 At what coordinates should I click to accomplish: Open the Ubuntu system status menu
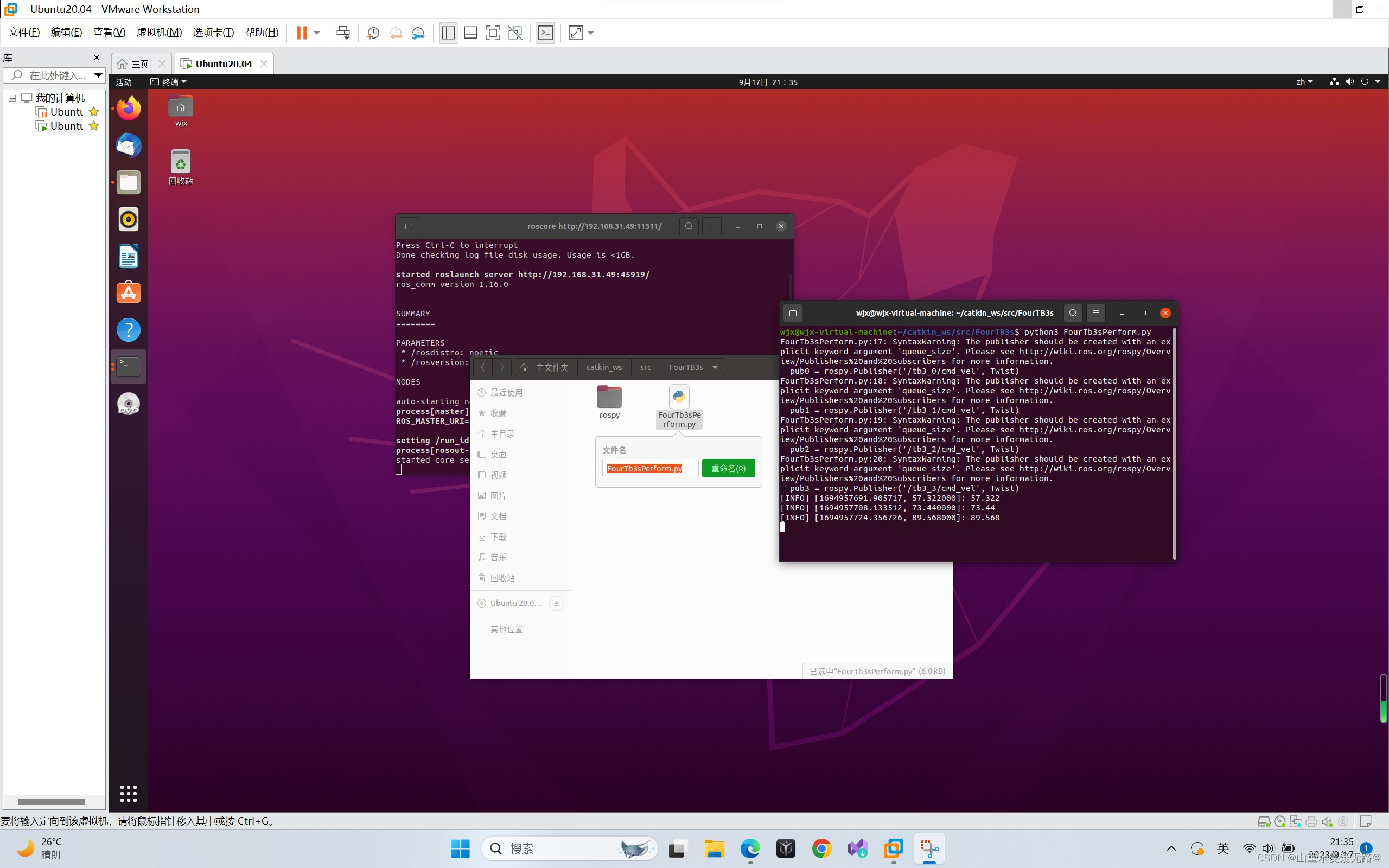click(x=1355, y=82)
